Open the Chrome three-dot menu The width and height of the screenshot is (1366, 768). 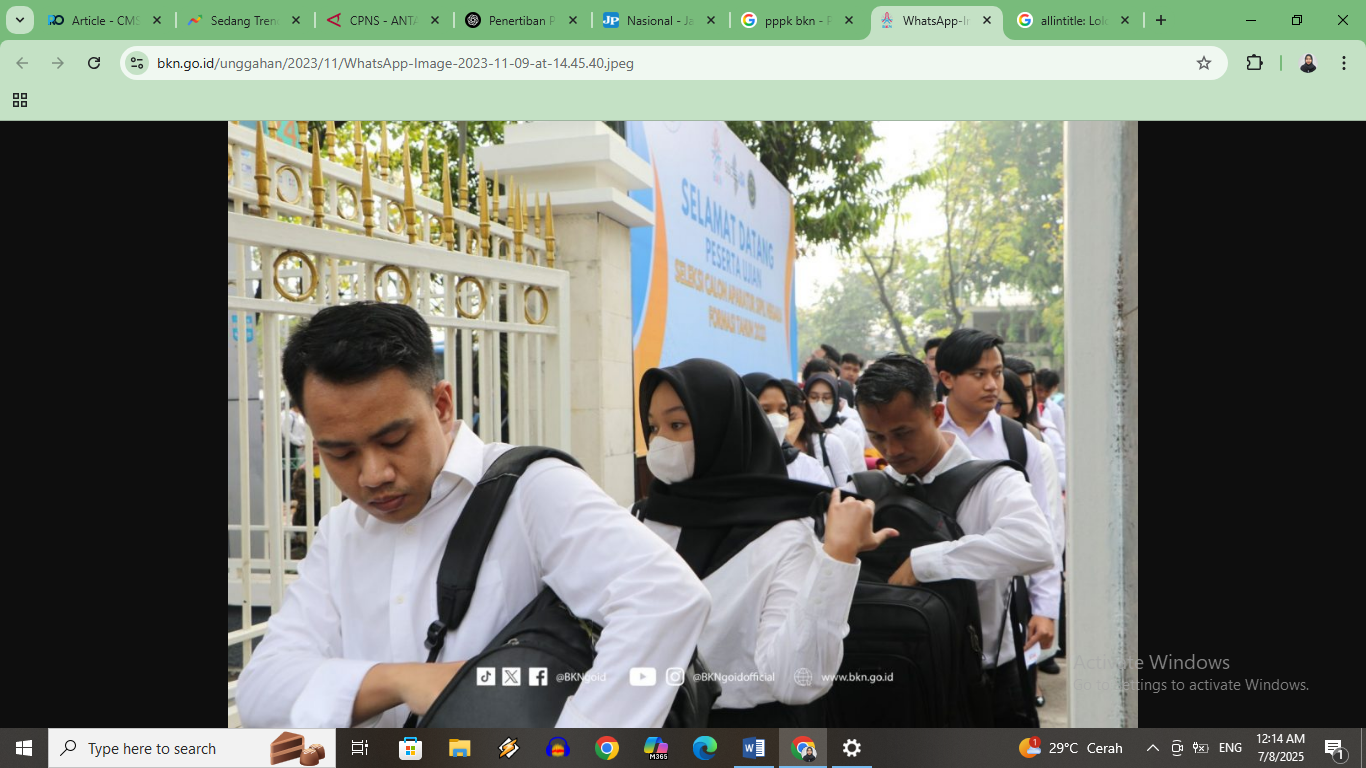[x=1344, y=62]
